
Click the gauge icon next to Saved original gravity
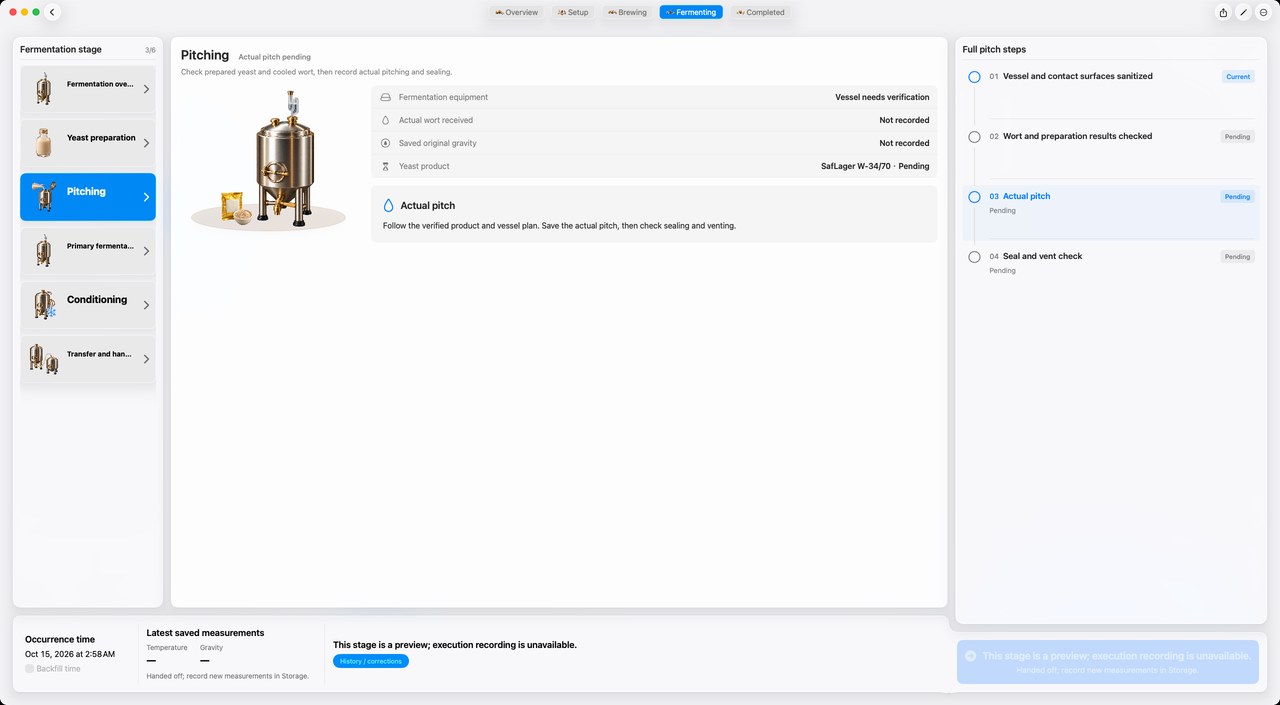386,143
